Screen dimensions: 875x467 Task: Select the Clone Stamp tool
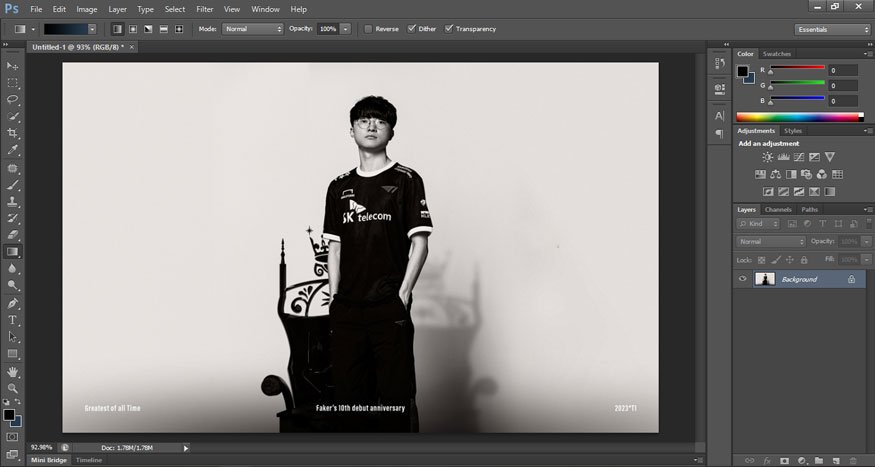click(12, 201)
